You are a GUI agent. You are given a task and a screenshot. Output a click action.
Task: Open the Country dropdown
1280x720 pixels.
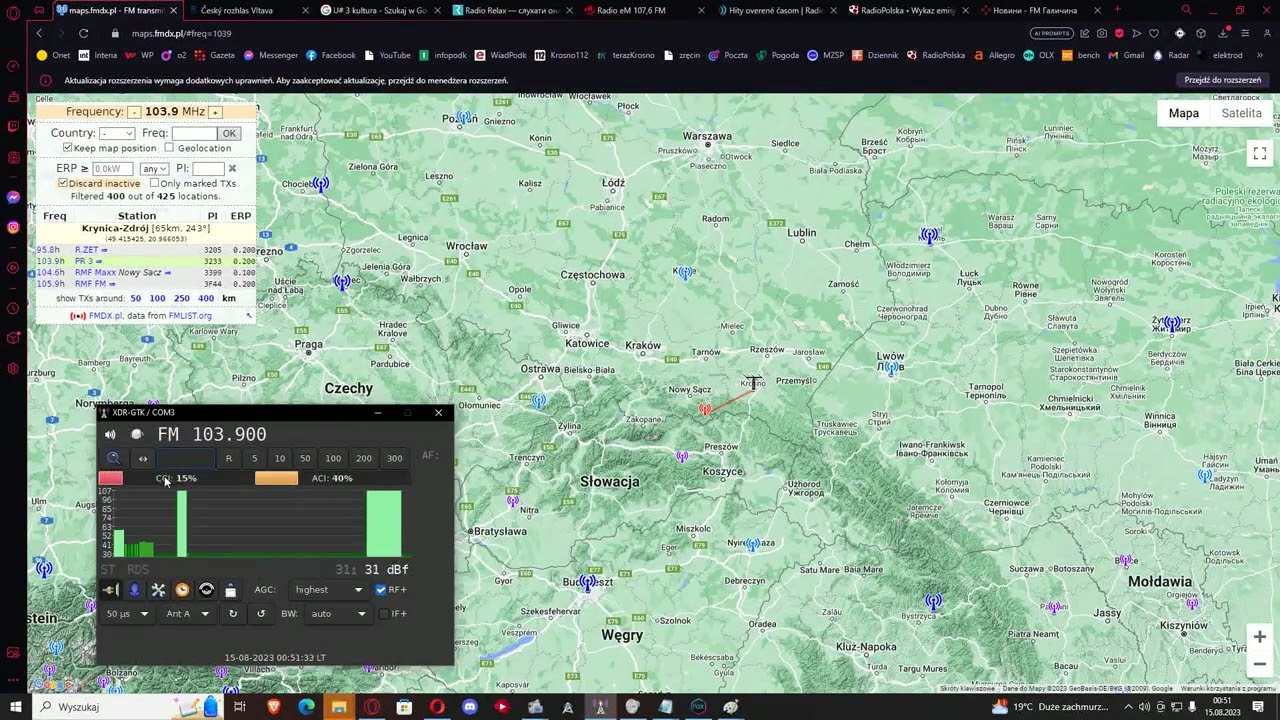tap(116, 133)
